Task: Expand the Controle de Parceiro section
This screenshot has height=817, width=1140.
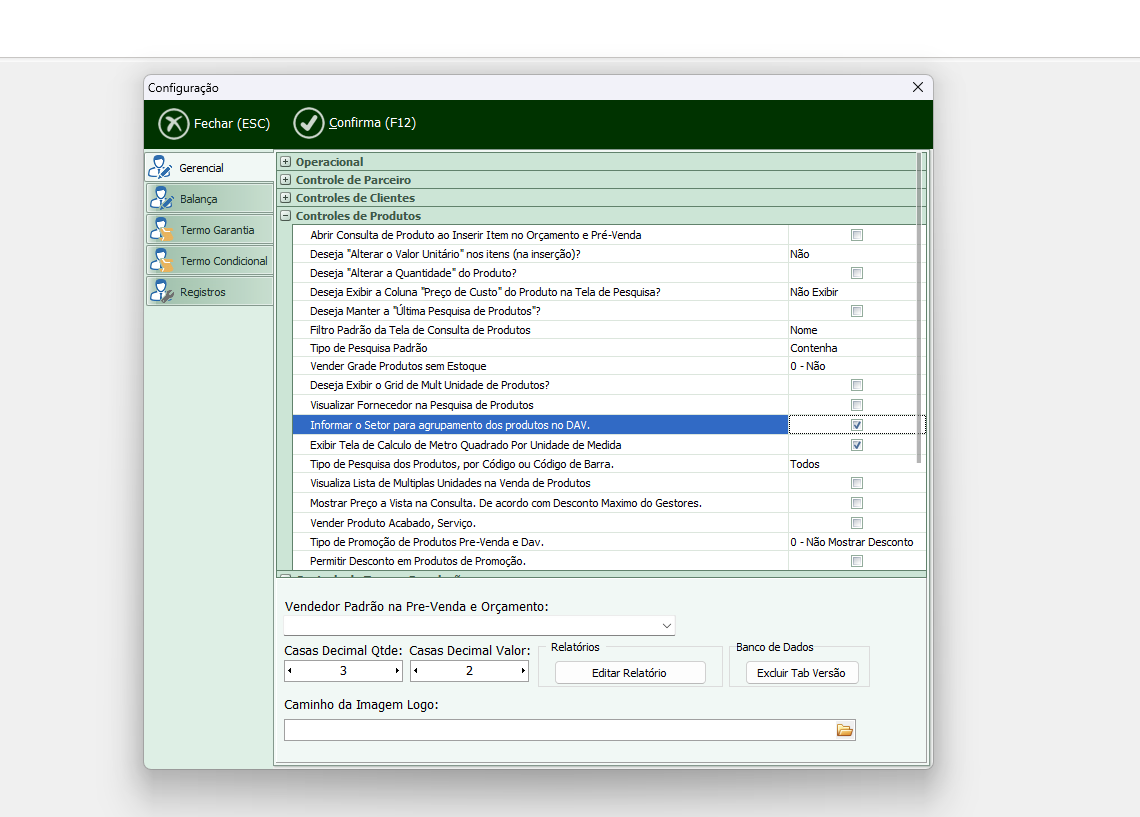Action: 286,180
